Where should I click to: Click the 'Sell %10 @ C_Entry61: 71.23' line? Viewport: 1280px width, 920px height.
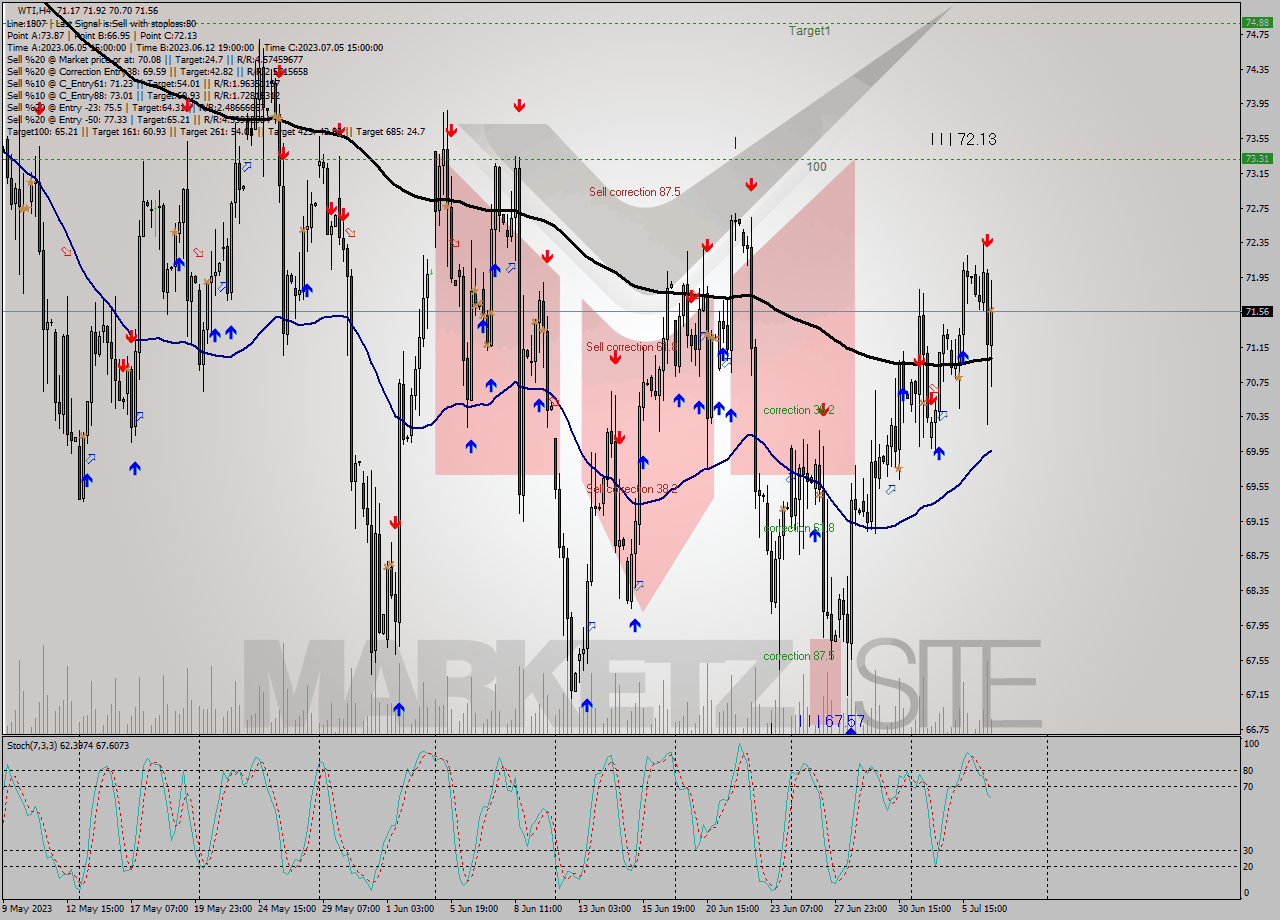pyautogui.click(x=143, y=83)
